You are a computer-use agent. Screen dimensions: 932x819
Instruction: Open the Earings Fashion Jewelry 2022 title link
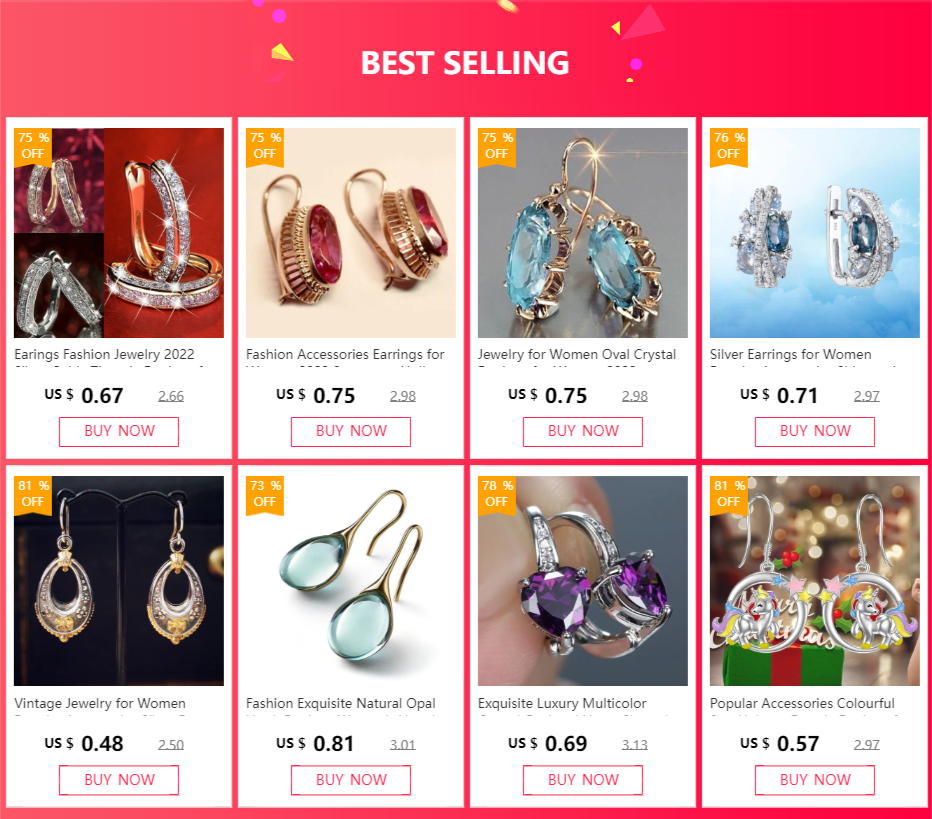pyautogui.click(x=105, y=357)
